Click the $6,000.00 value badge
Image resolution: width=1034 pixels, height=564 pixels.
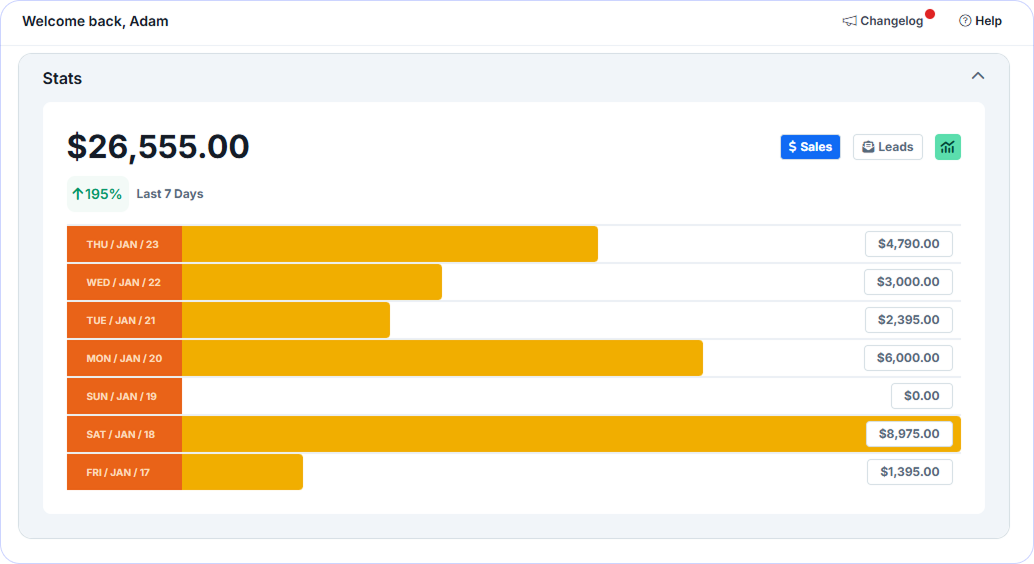point(908,358)
